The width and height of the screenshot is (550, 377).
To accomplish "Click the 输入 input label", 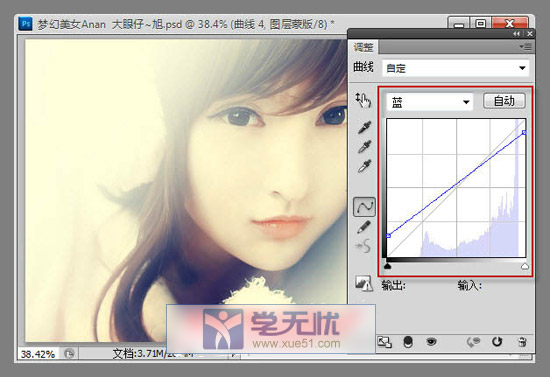I will [x=469, y=286].
